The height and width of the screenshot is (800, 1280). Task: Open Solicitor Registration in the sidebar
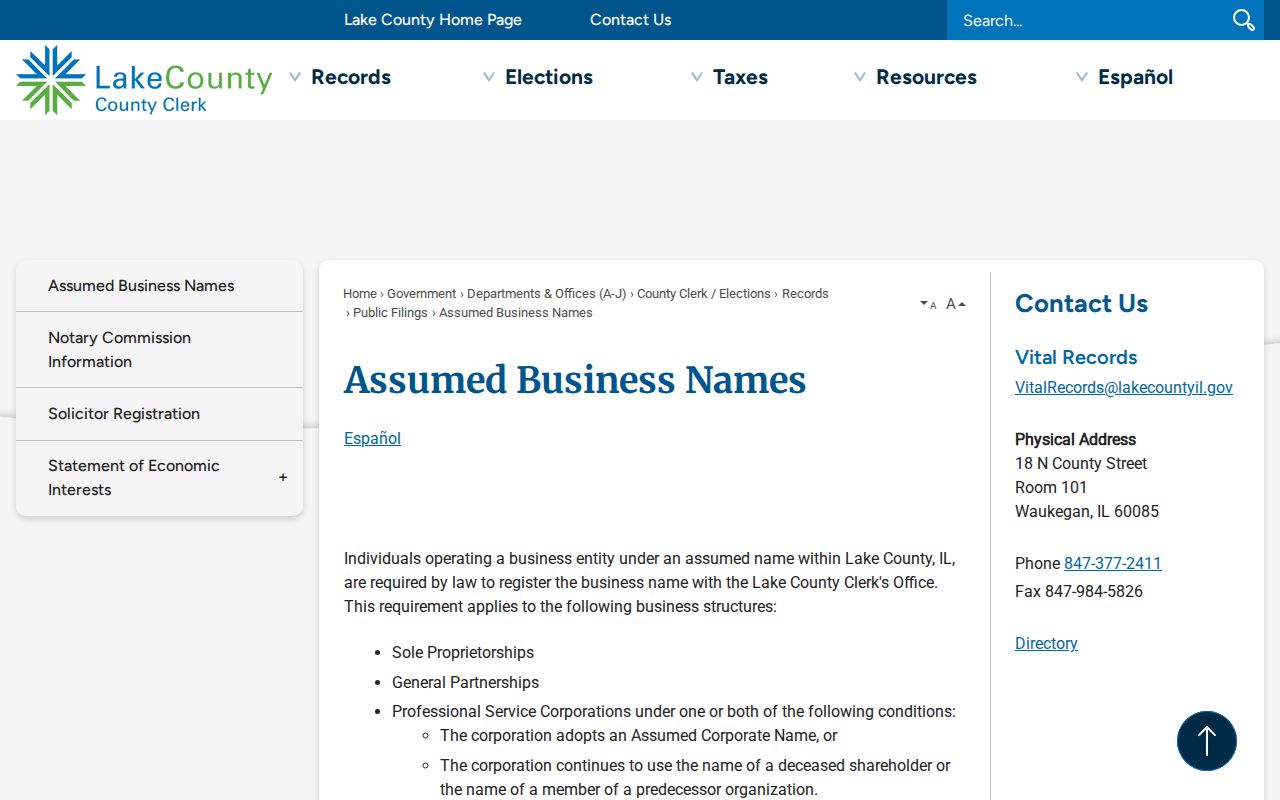[x=159, y=414]
